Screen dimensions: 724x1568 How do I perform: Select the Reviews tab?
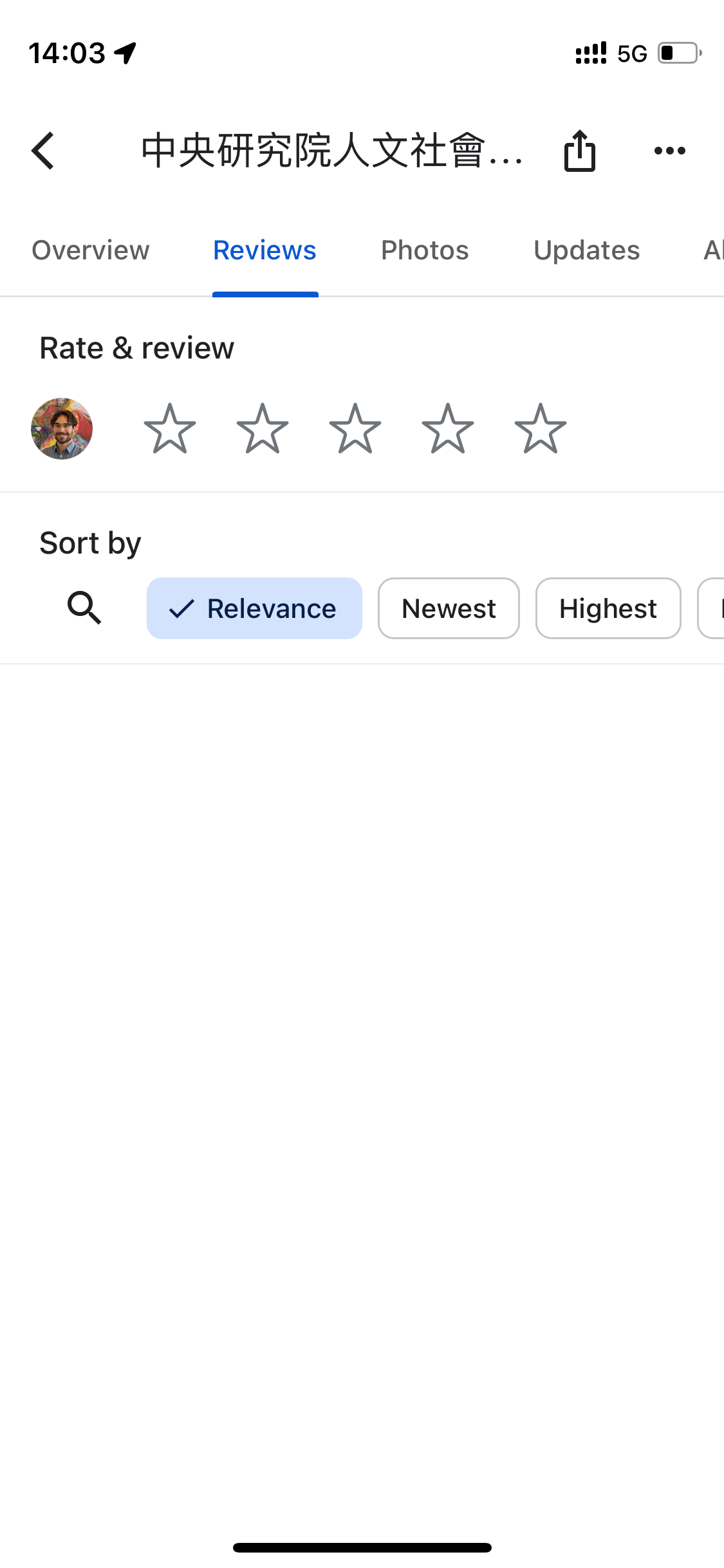[x=265, y=250]
